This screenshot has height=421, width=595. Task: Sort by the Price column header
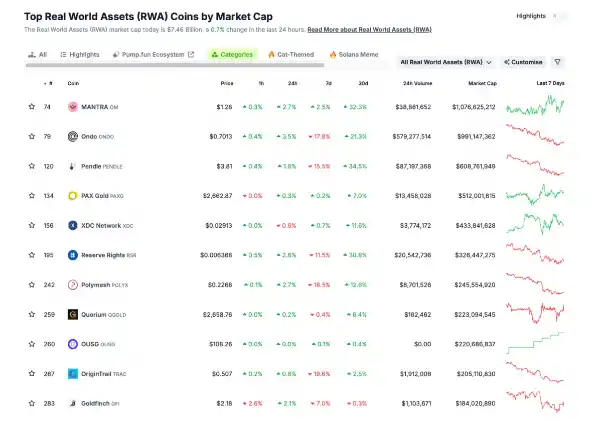[227, 83]
